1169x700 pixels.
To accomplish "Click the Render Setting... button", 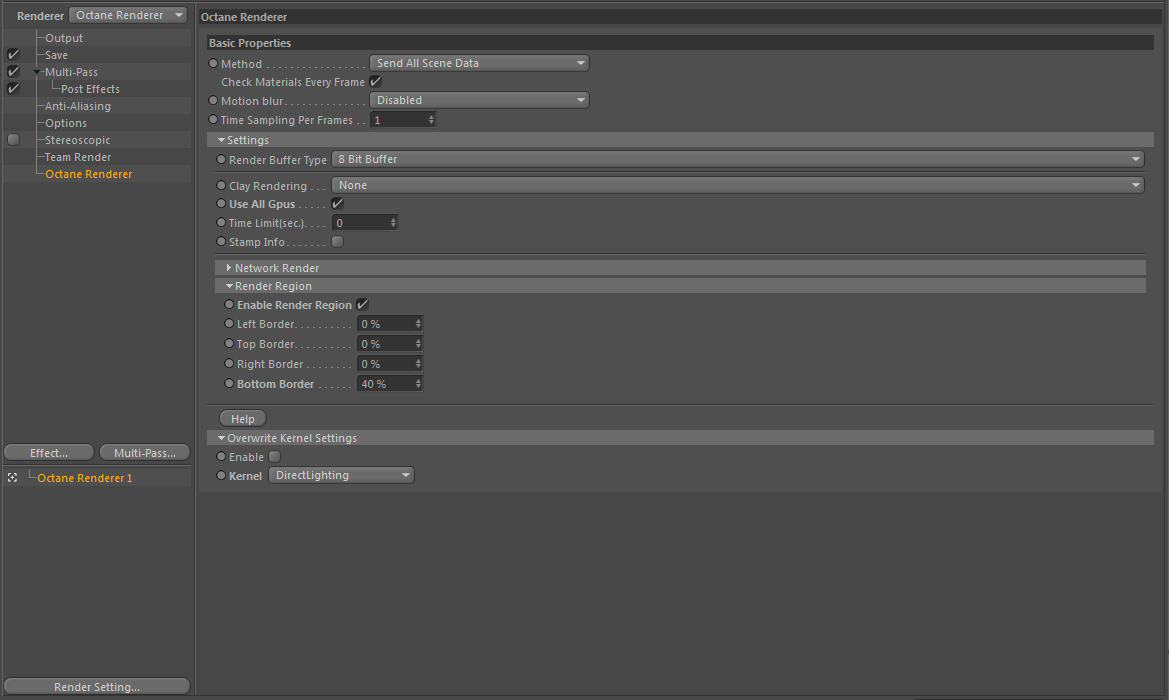I will 97,687.
